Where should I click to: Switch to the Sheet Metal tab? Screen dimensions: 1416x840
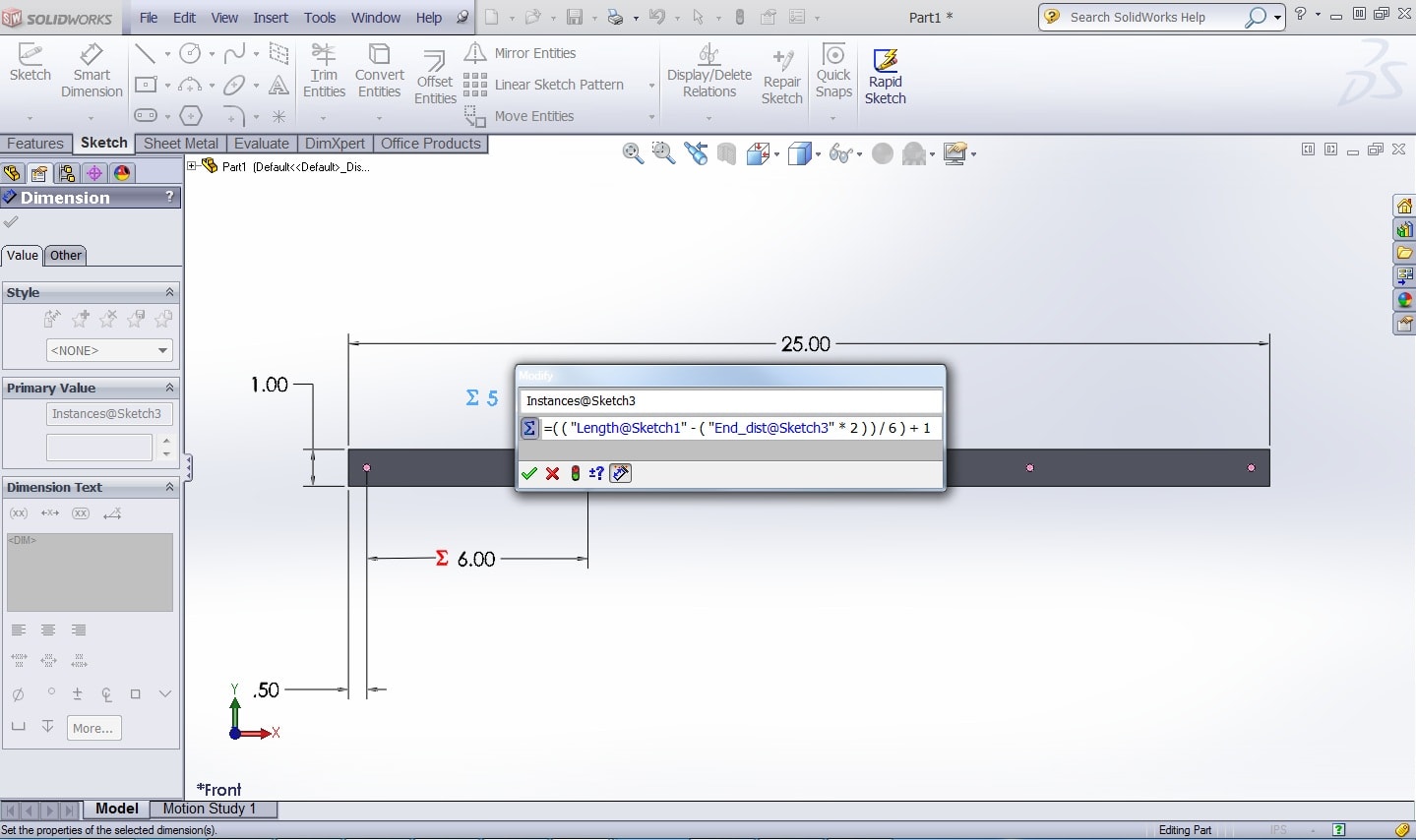(x=181, y=144)
